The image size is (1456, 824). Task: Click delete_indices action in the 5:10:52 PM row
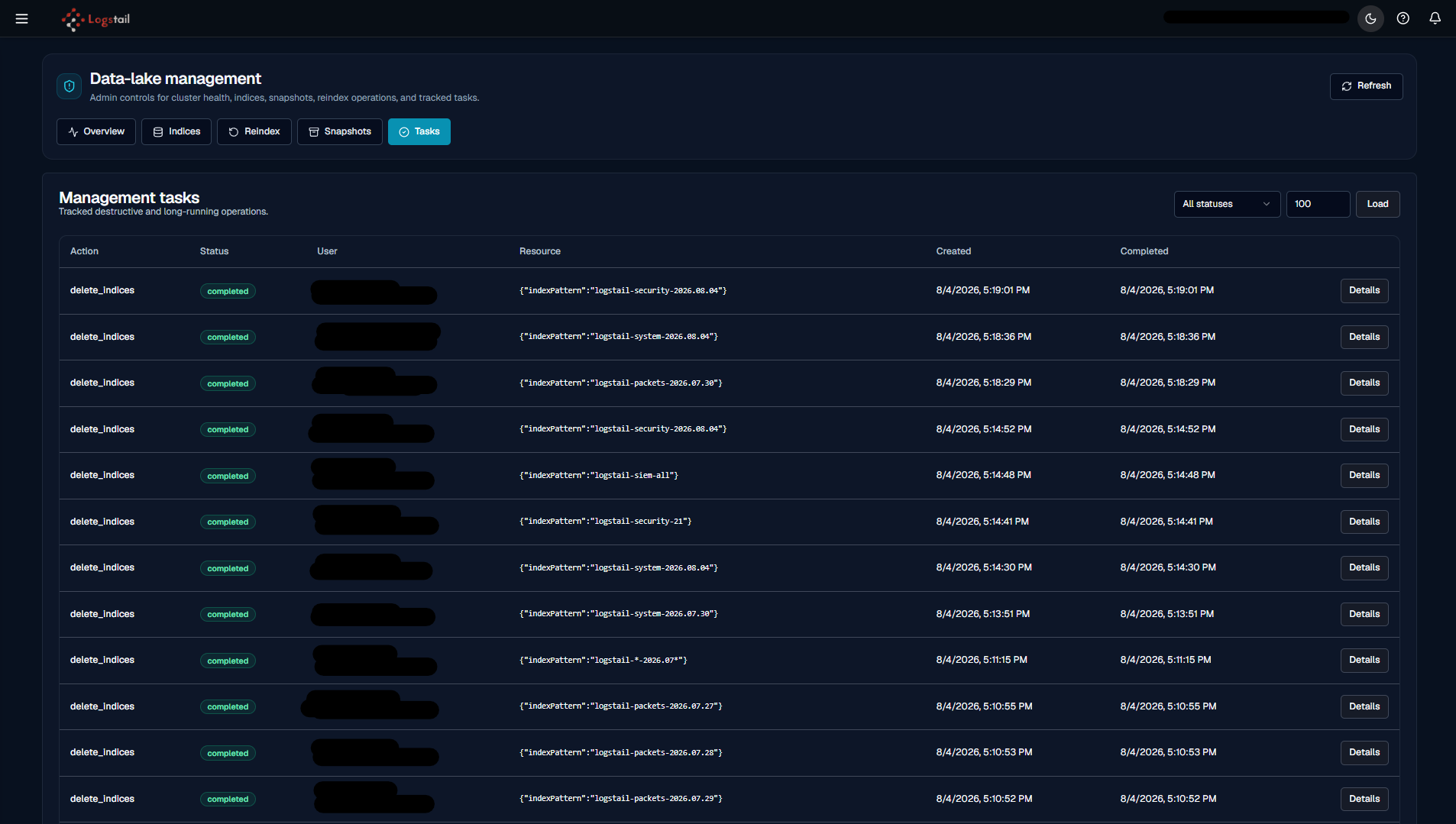[102, 799]
